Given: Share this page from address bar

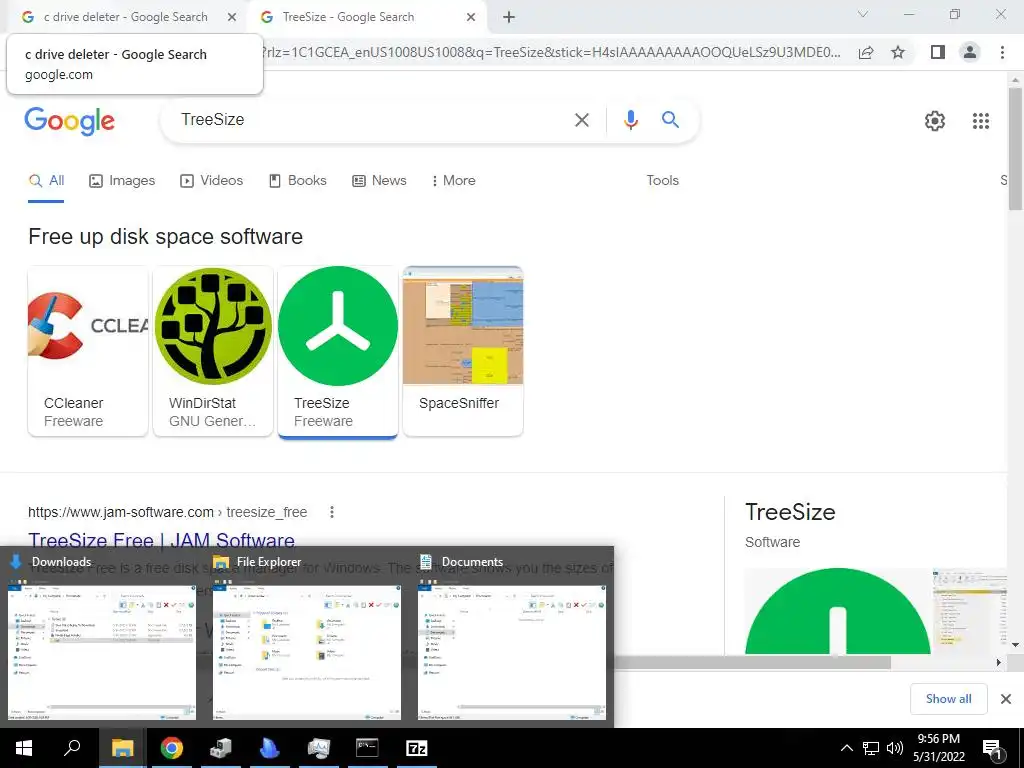Looking at the screenshot, I should [x=866, y=52].
